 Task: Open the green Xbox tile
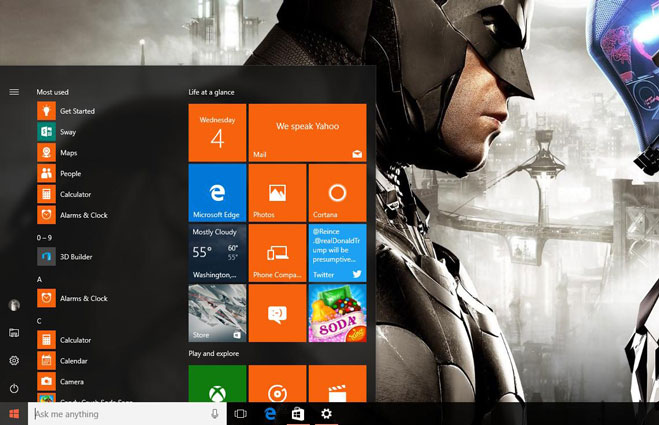tap(217, 383)
